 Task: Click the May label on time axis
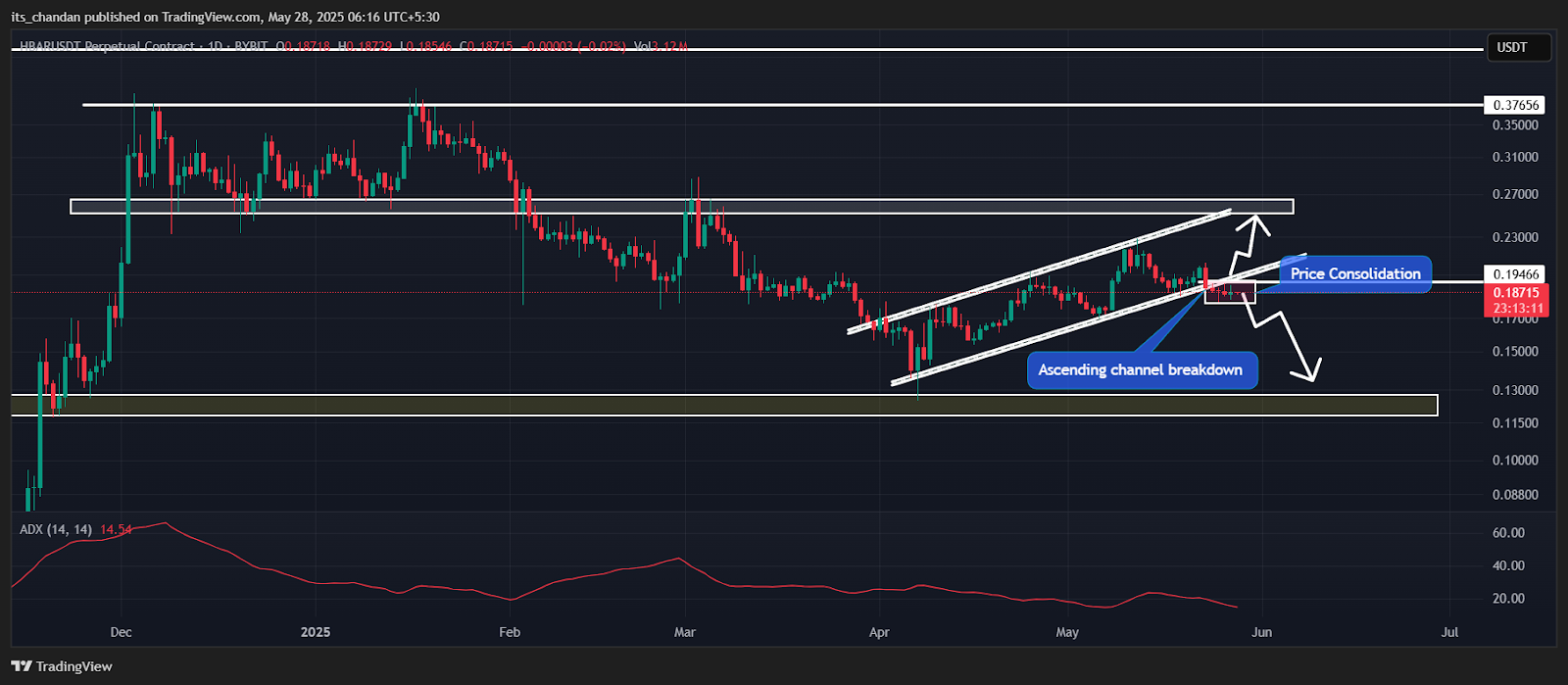point(1067,632)
